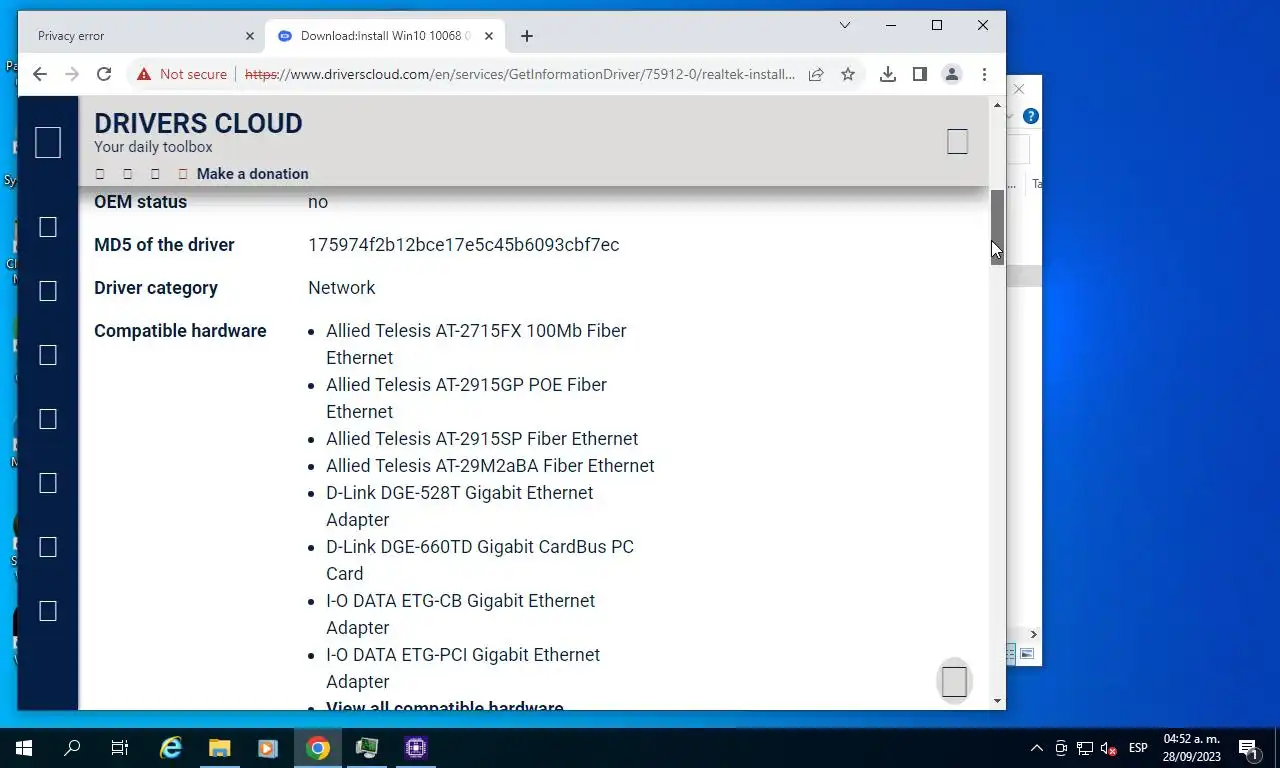
Task: Click the MD5 value 175974f2b12bce17e5c45b6093cbf7ec
Action: point(463,245)
